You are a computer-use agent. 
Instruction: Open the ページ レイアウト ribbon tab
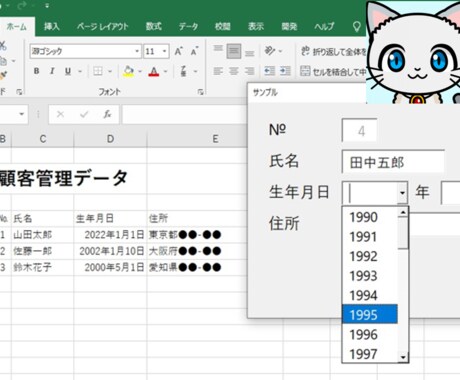click(103, 27)
